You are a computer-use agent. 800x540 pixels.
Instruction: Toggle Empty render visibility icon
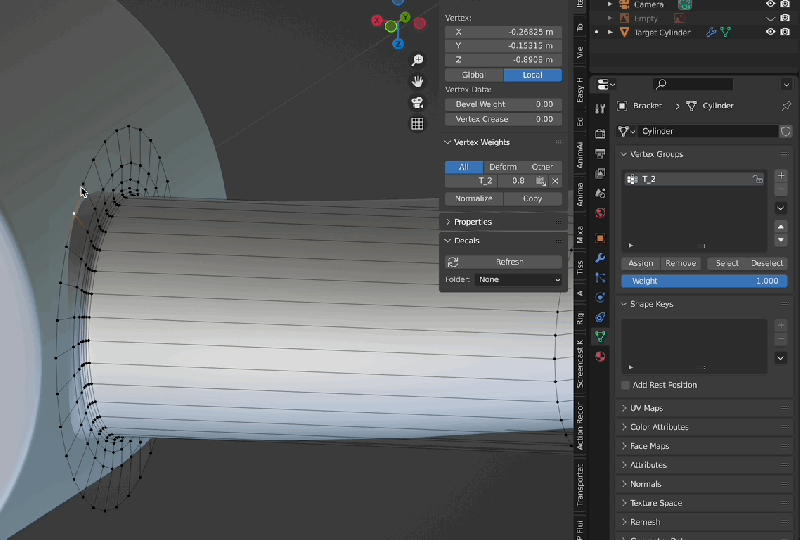click(x=785, y=18)
